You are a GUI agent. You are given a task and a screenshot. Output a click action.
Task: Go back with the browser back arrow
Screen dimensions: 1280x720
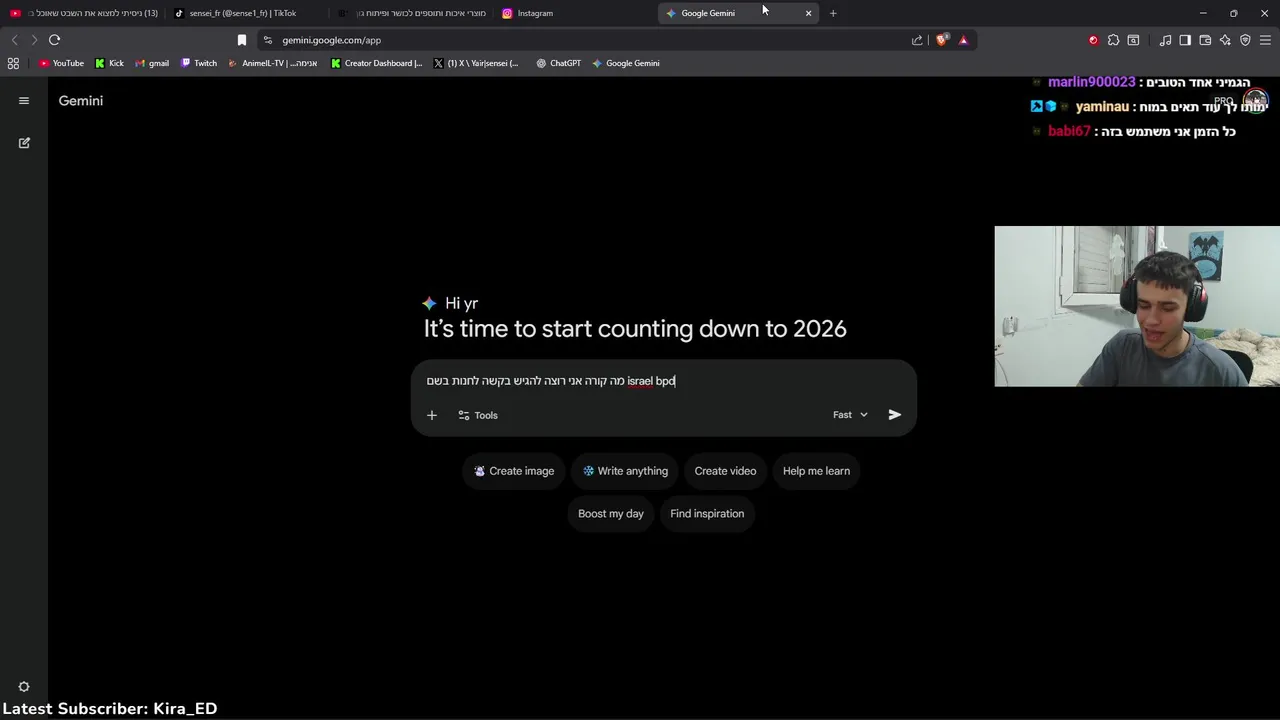tap(14, 40)
